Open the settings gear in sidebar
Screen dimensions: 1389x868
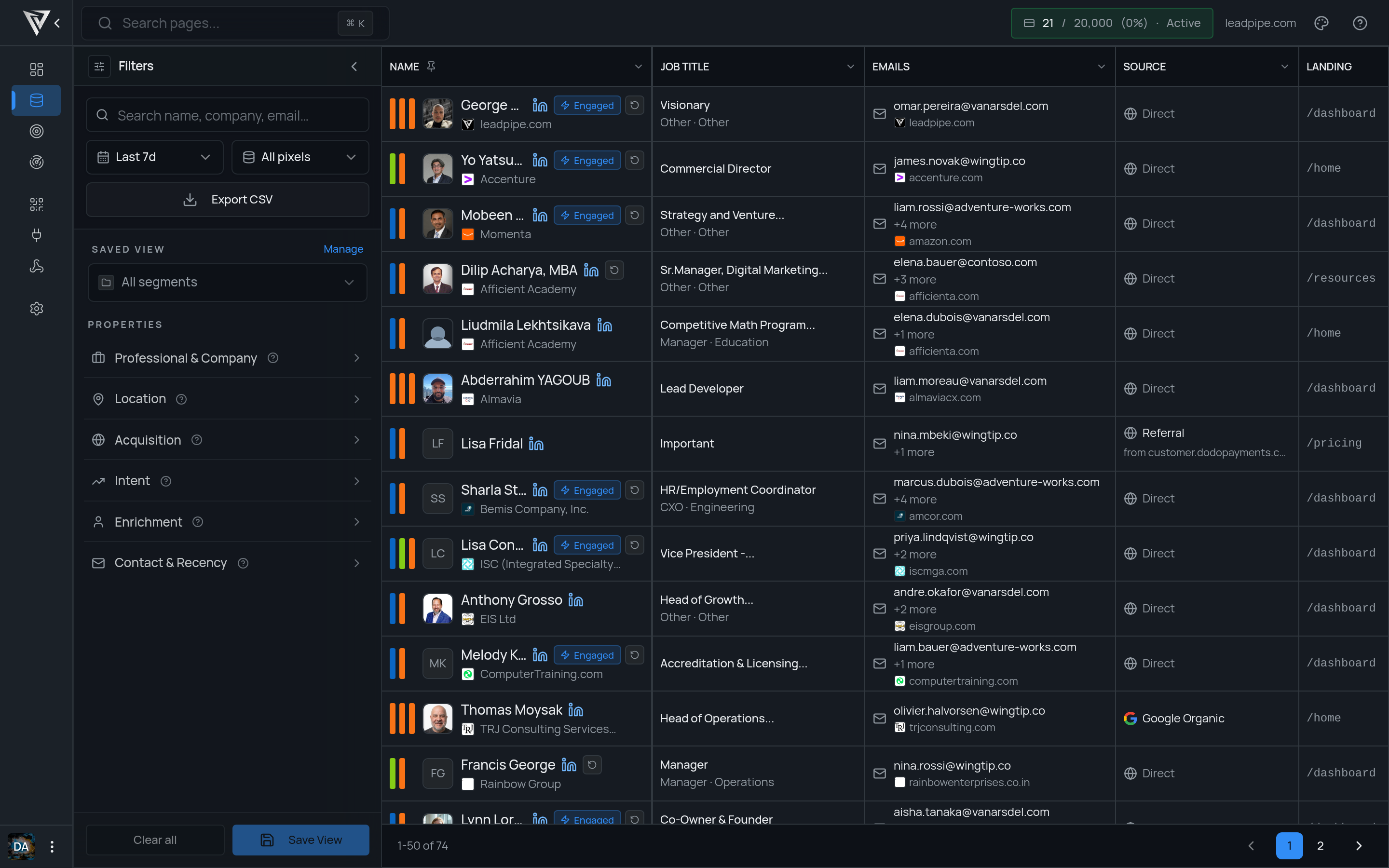(x=36, y=309)
